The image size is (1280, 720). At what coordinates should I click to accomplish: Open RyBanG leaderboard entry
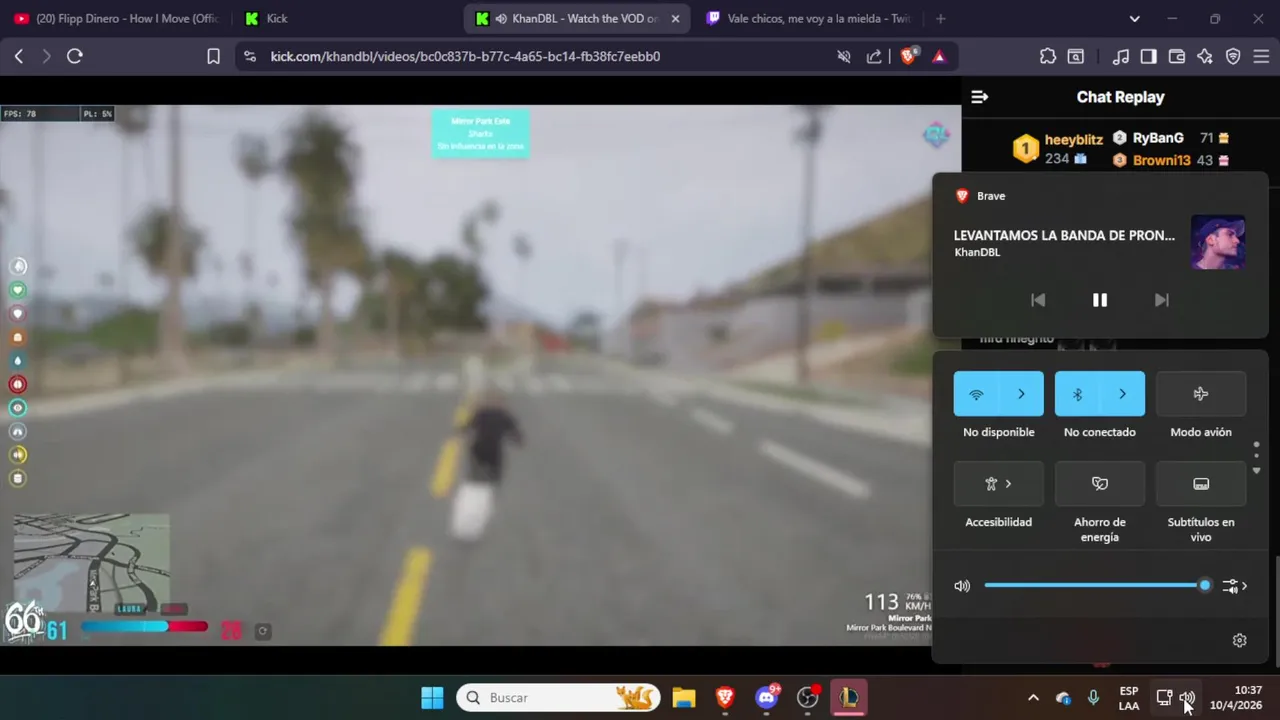[1171, 138]
